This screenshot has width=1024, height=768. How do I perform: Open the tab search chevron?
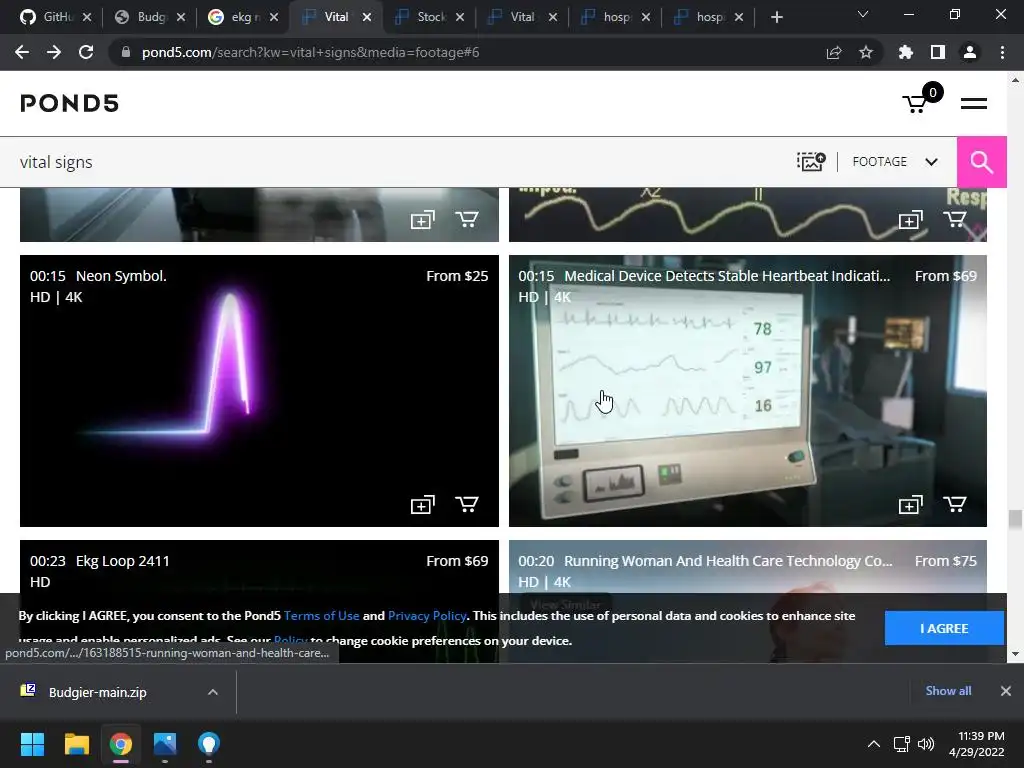pyautogui.click(x=863, y=14)
